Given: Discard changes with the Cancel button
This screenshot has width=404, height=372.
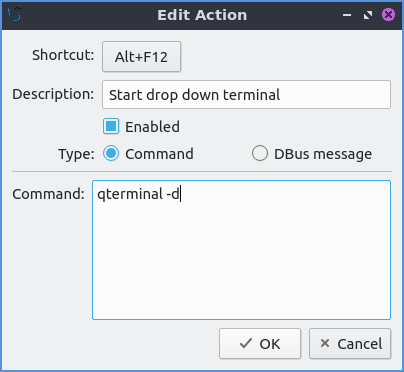Looking at the screenshot, I should (350, 344).
